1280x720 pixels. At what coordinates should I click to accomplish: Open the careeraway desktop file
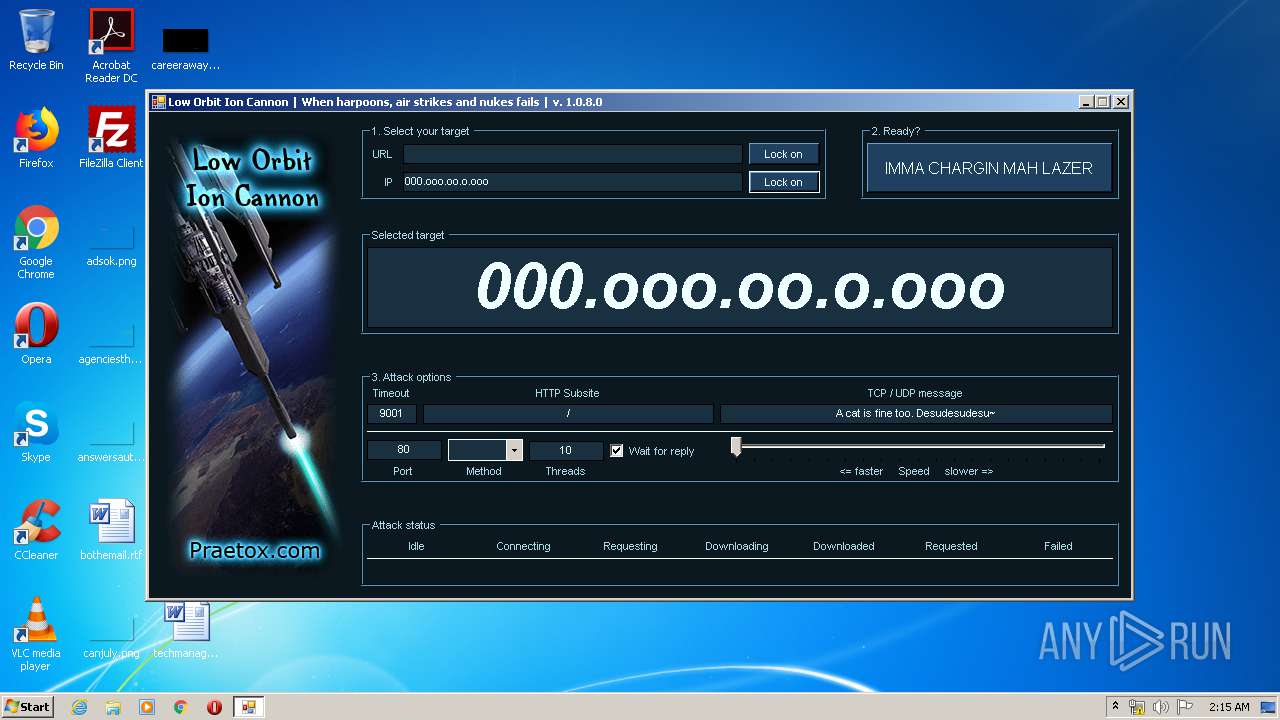click(186, 49)
